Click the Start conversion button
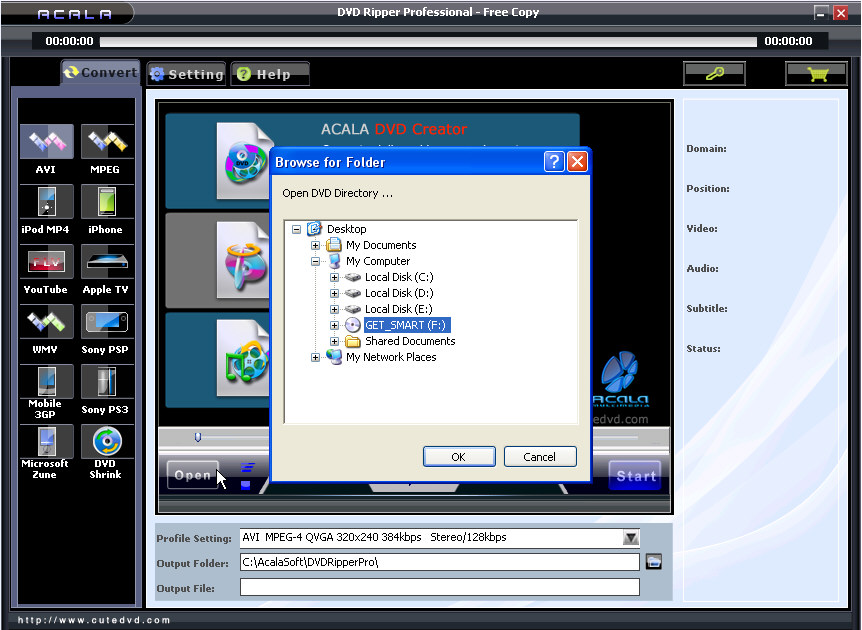Image resolution: width=862 pixels, height=630 pixels. [636, 476]
